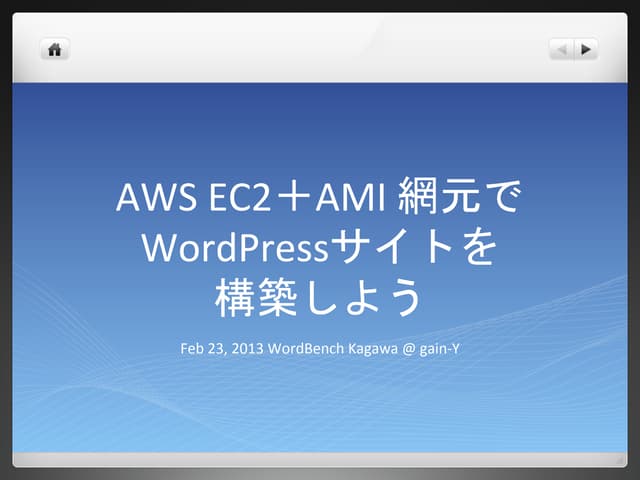Click the Home icon button
Viewport: 640px width, 480px height.
(x=55, y=48)
